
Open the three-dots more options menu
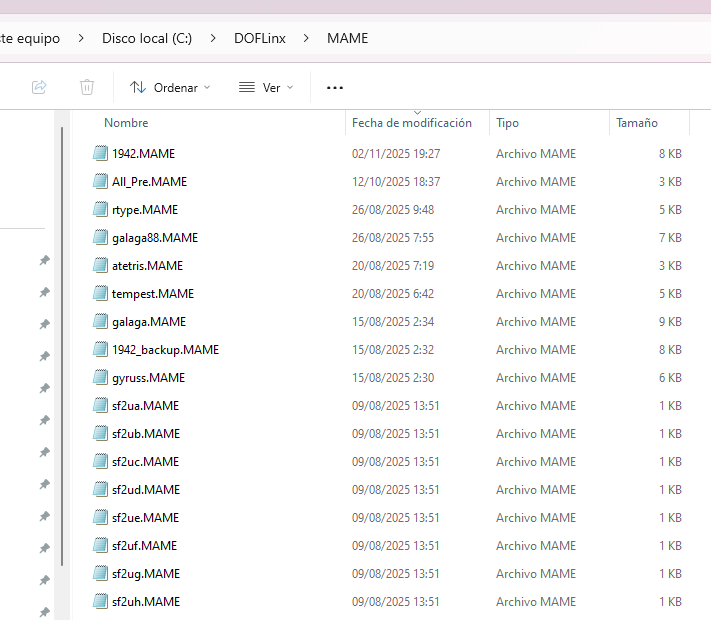[x=335, y=88]
